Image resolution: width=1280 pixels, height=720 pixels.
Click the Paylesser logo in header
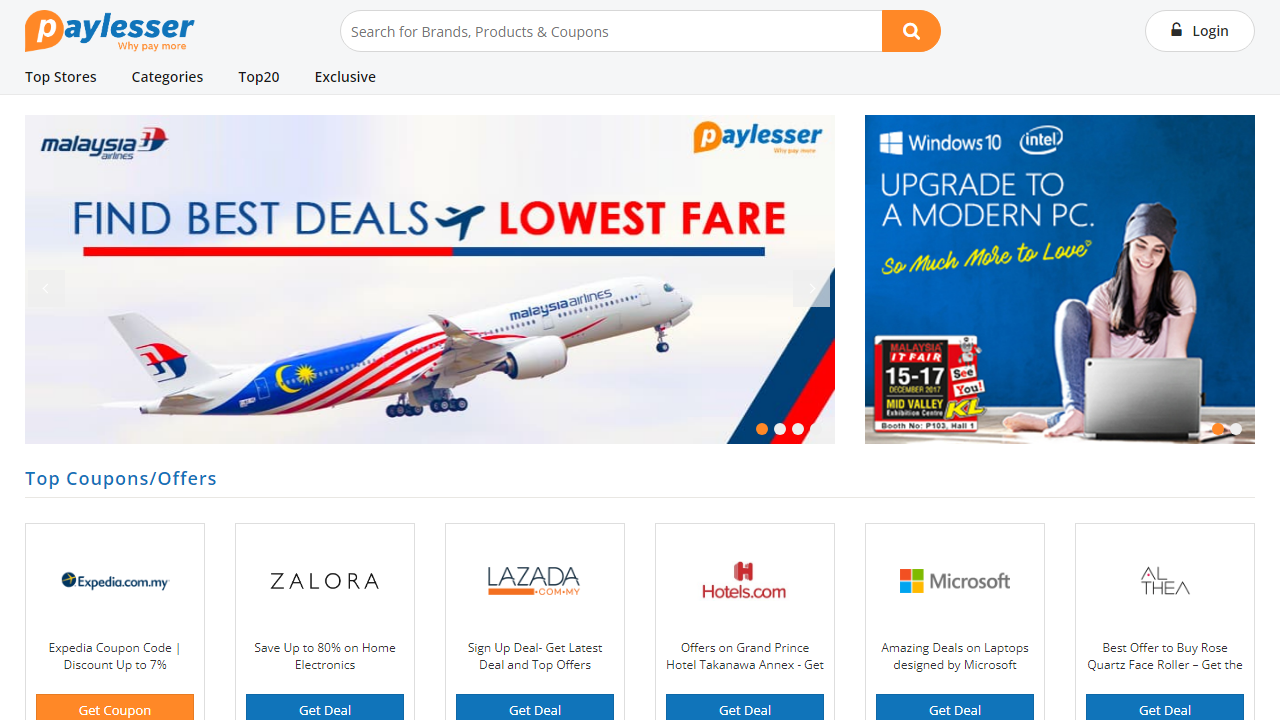coord(110,30)
